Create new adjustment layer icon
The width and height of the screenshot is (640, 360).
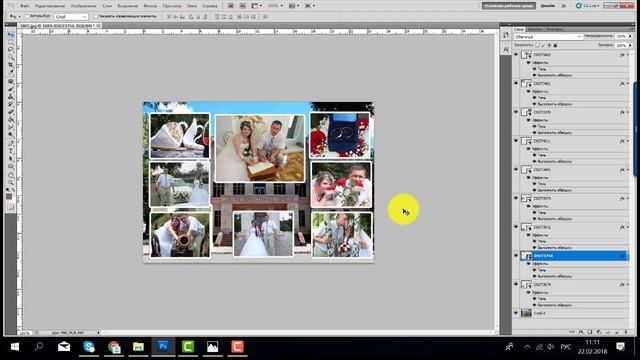pyautogui.click(x=599, y=332)
